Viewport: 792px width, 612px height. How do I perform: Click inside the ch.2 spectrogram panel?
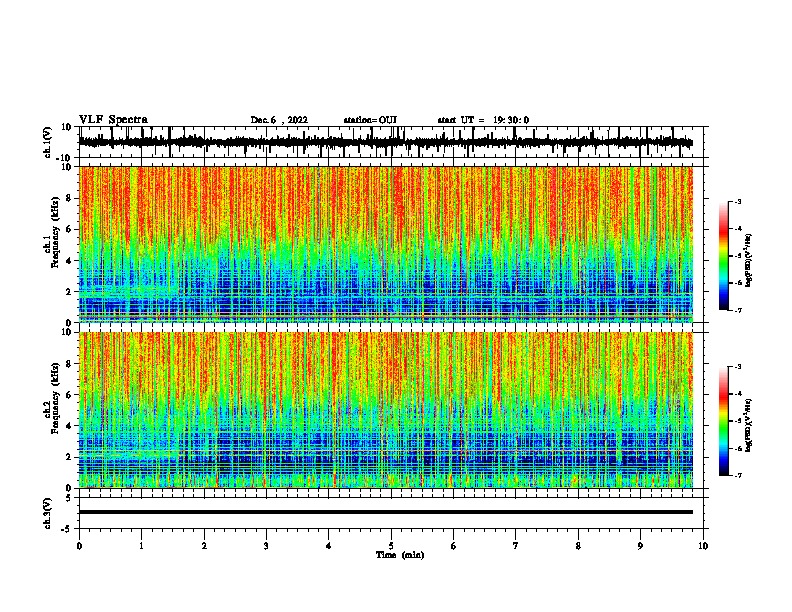coord(385,410)
